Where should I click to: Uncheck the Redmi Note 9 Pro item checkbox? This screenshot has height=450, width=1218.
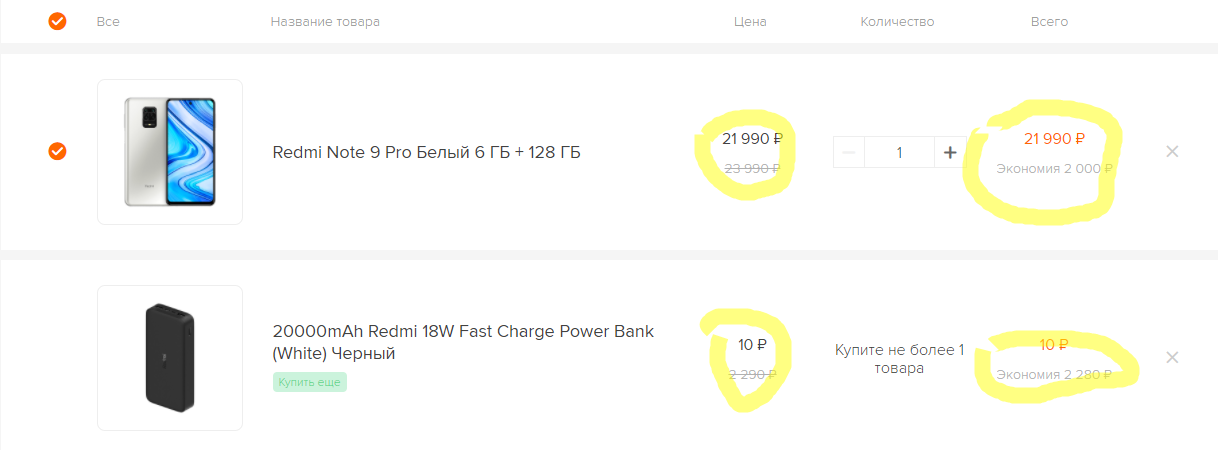(x=57, y=151)
